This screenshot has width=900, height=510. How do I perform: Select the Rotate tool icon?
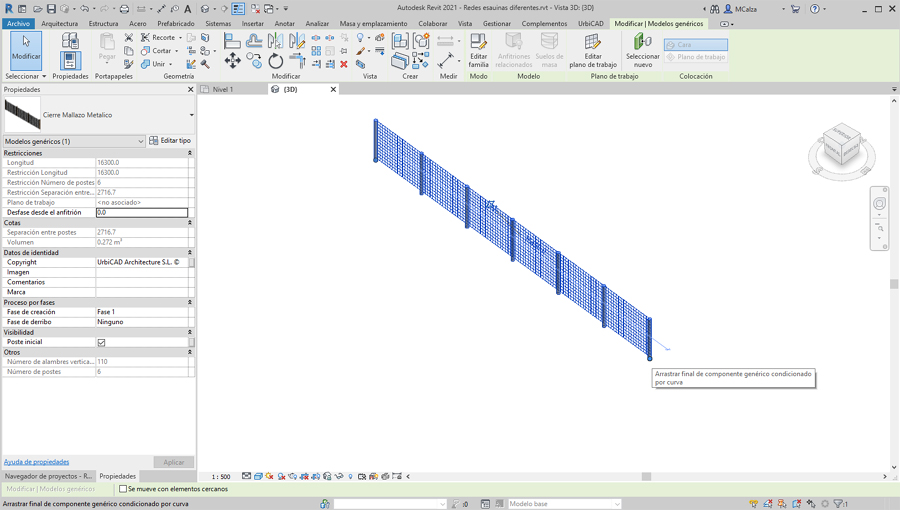pos(276,62)
